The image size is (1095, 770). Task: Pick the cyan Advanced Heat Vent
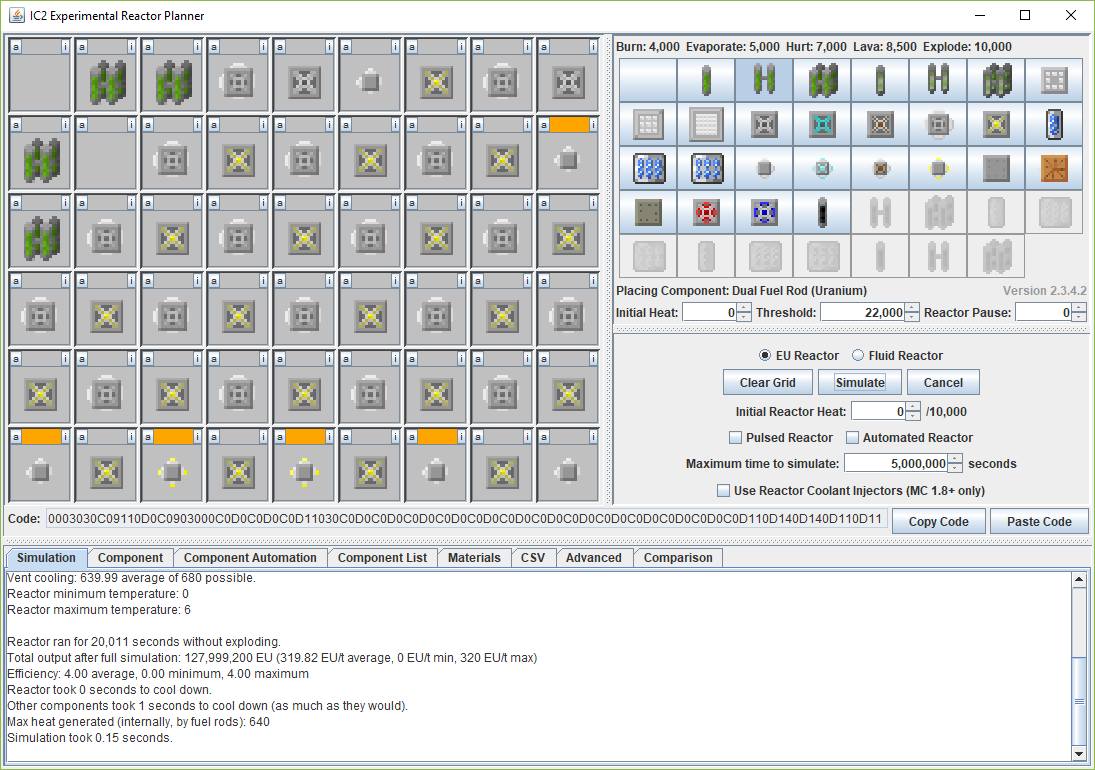(823, 123)
